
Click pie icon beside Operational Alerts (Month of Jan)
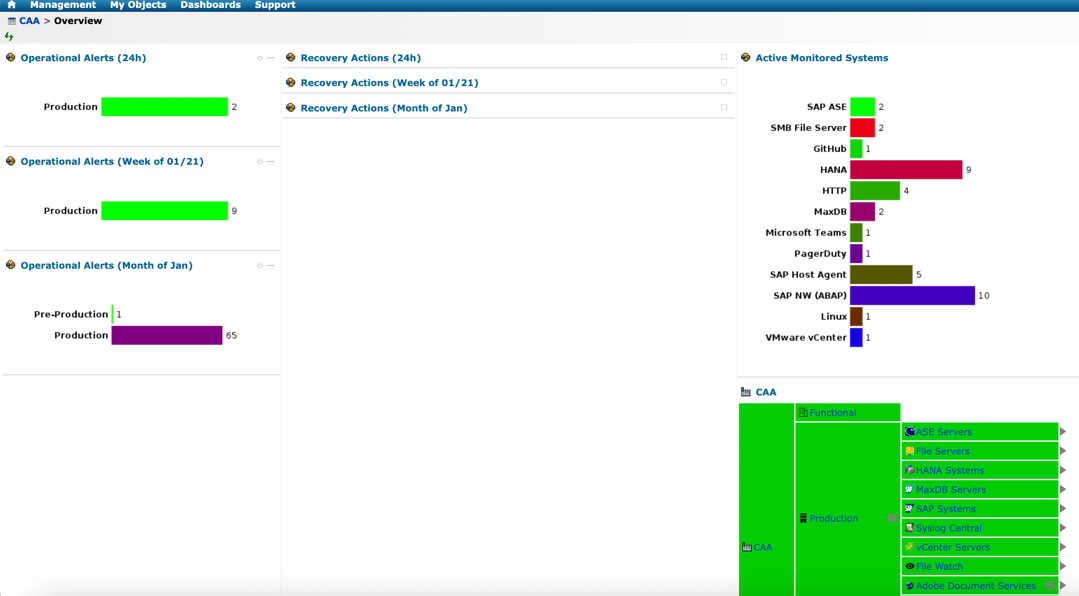point(10,265)
